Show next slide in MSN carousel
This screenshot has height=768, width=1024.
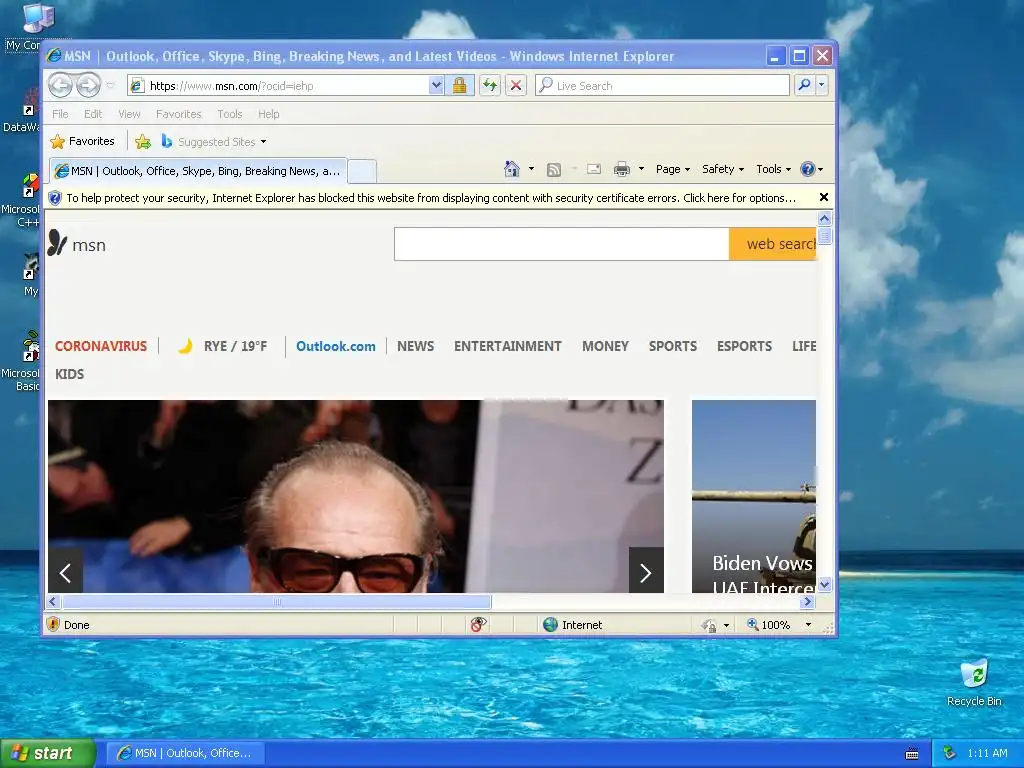646,573
